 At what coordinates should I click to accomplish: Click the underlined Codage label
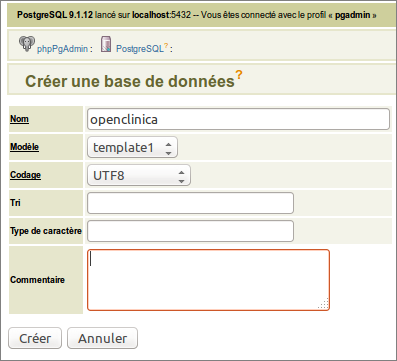click(x=25, y=175)
